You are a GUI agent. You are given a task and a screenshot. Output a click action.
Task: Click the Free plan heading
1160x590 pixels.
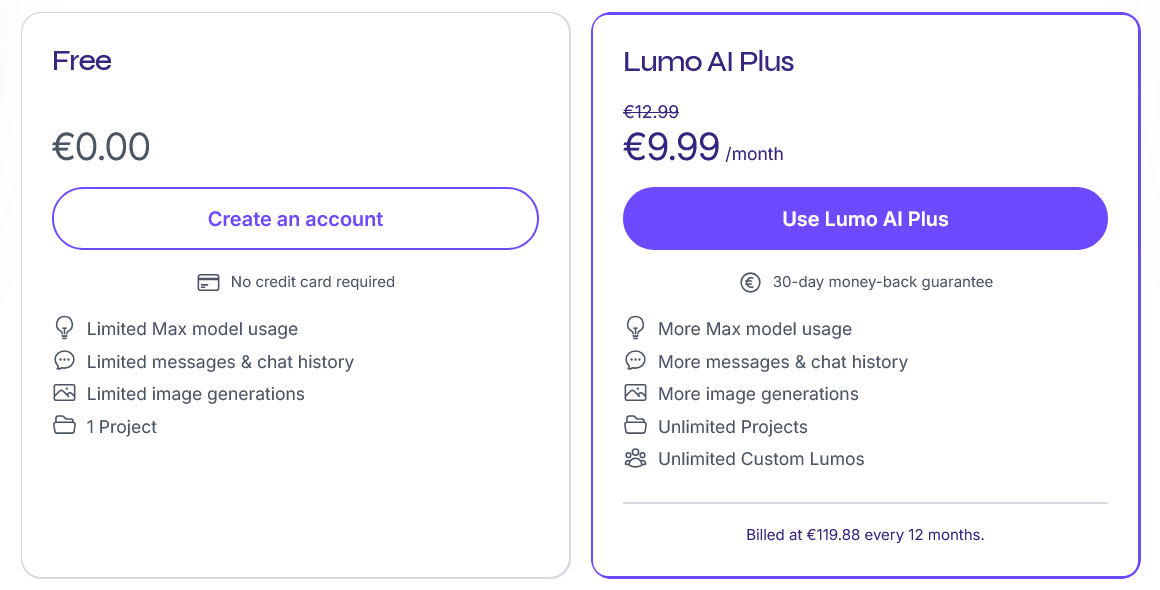[x=82, y=61]
